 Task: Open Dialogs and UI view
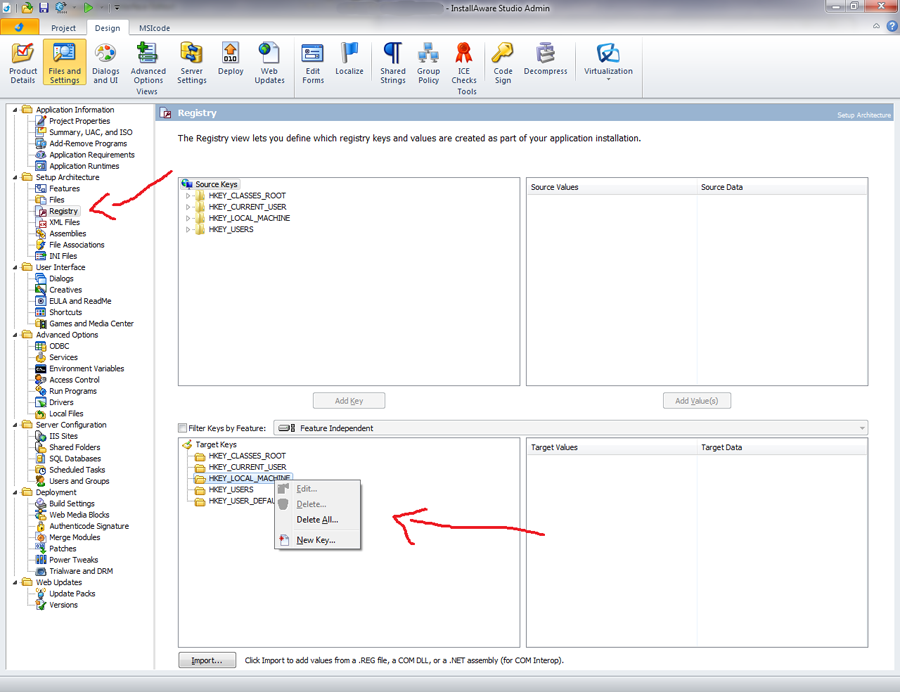pyautogui.click(x=106, y=63)
